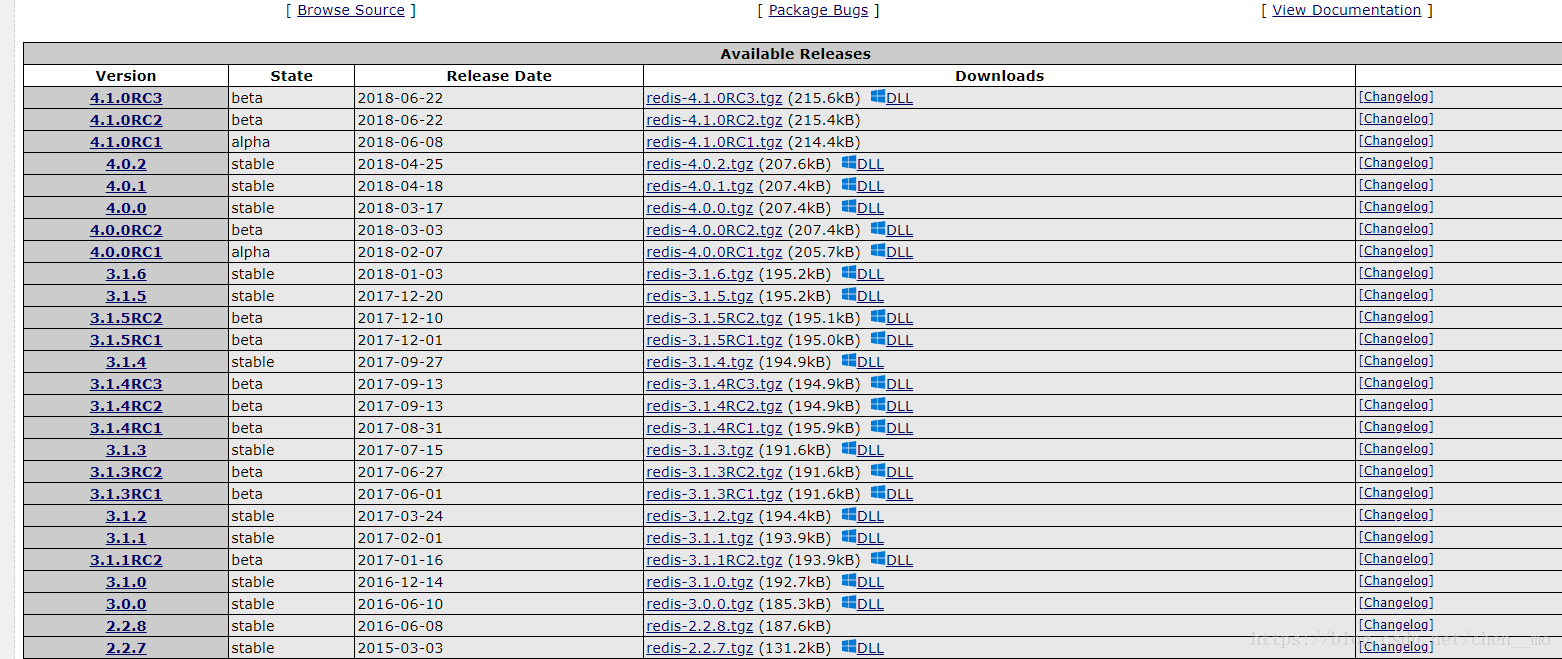View Changelog for version 3.1.3
Screen dimensions: 1562x659
coord(1395,449)
